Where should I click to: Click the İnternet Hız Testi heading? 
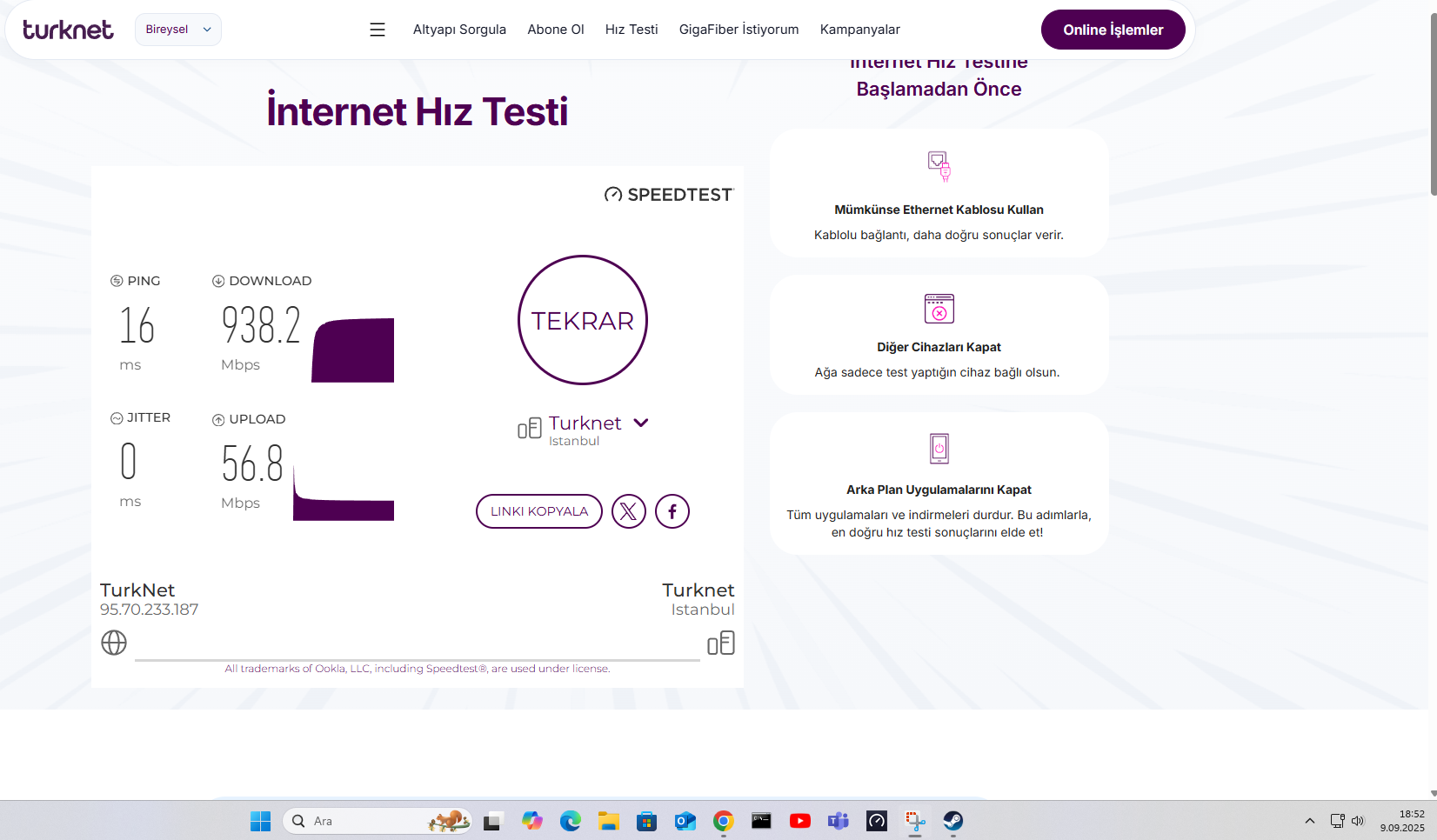click(418, 111)
